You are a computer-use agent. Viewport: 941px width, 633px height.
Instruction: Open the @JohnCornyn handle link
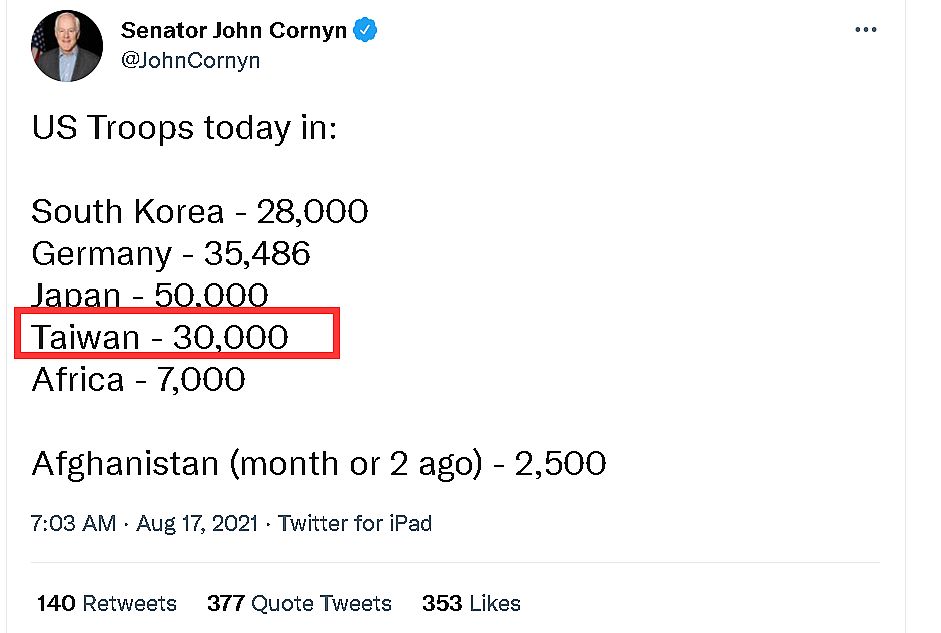tap(190, 61)
